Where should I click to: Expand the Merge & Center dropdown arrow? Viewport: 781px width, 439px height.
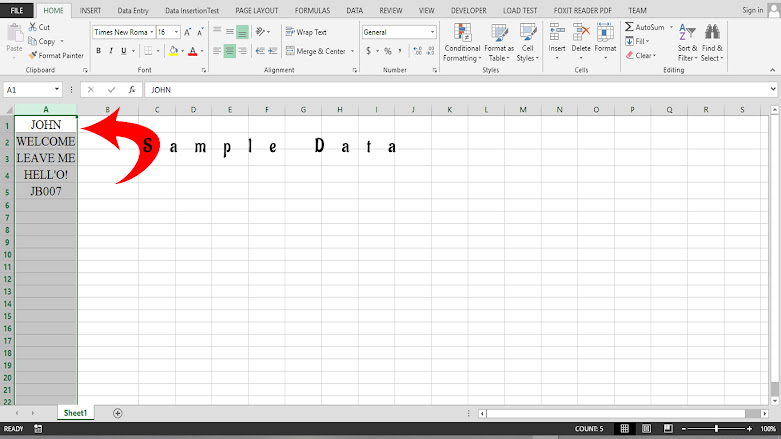click(x=352, y=51)
